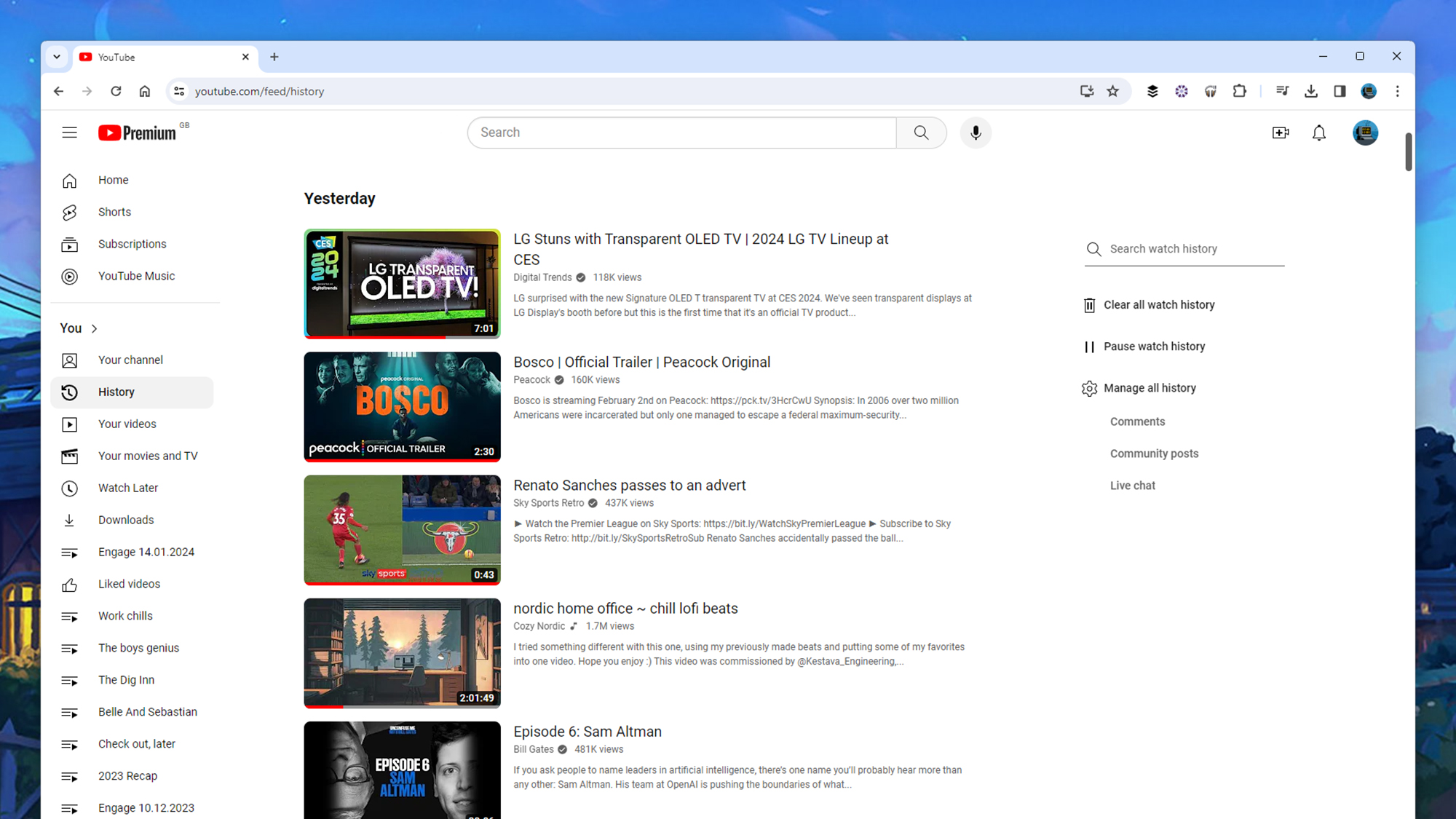This screenshot has width=1456, height=819.
Task: Click the create video camera icon
Action: pyautogui.click(x=1280, y=132)
